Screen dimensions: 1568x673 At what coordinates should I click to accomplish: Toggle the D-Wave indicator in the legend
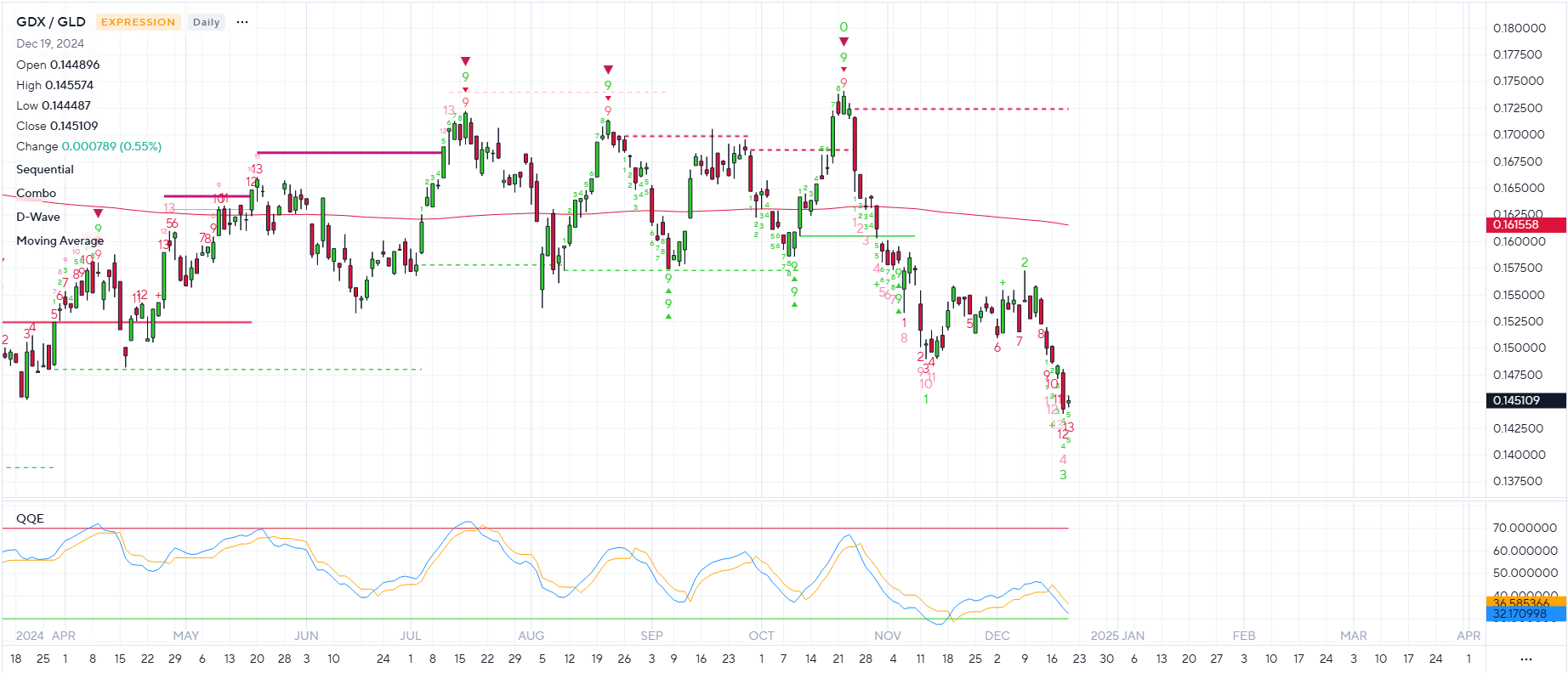(x=38, y=218)
